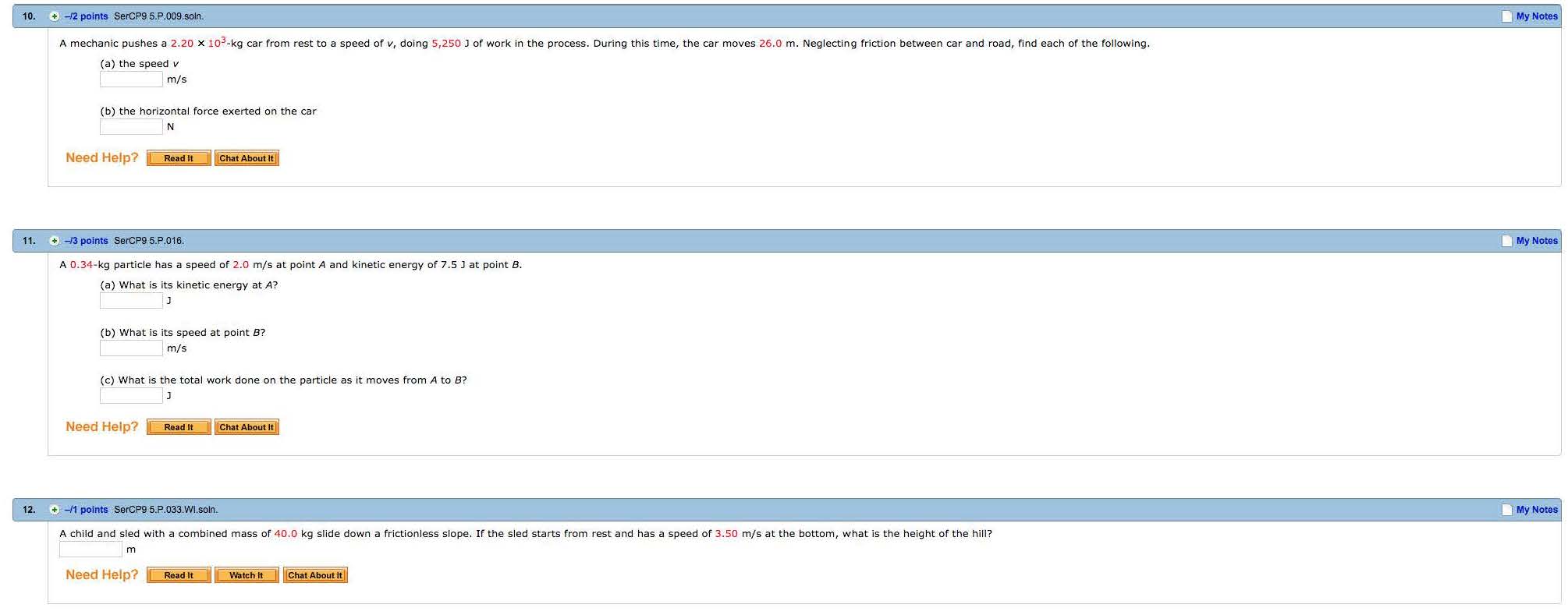Viewport: 1568px width, 615px height.
Task: Open My Notes for question 12
Action: pyautogui.click(x=1535, y=510)
